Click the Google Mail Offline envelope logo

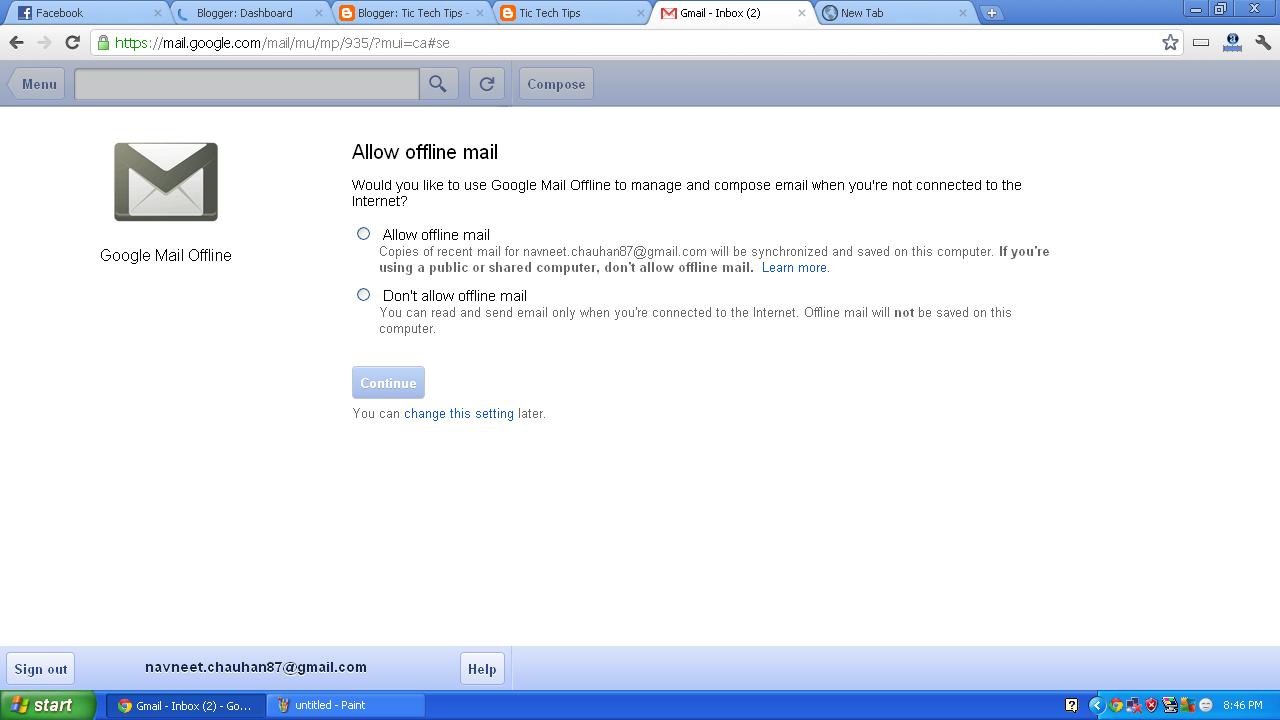point(165,182)
